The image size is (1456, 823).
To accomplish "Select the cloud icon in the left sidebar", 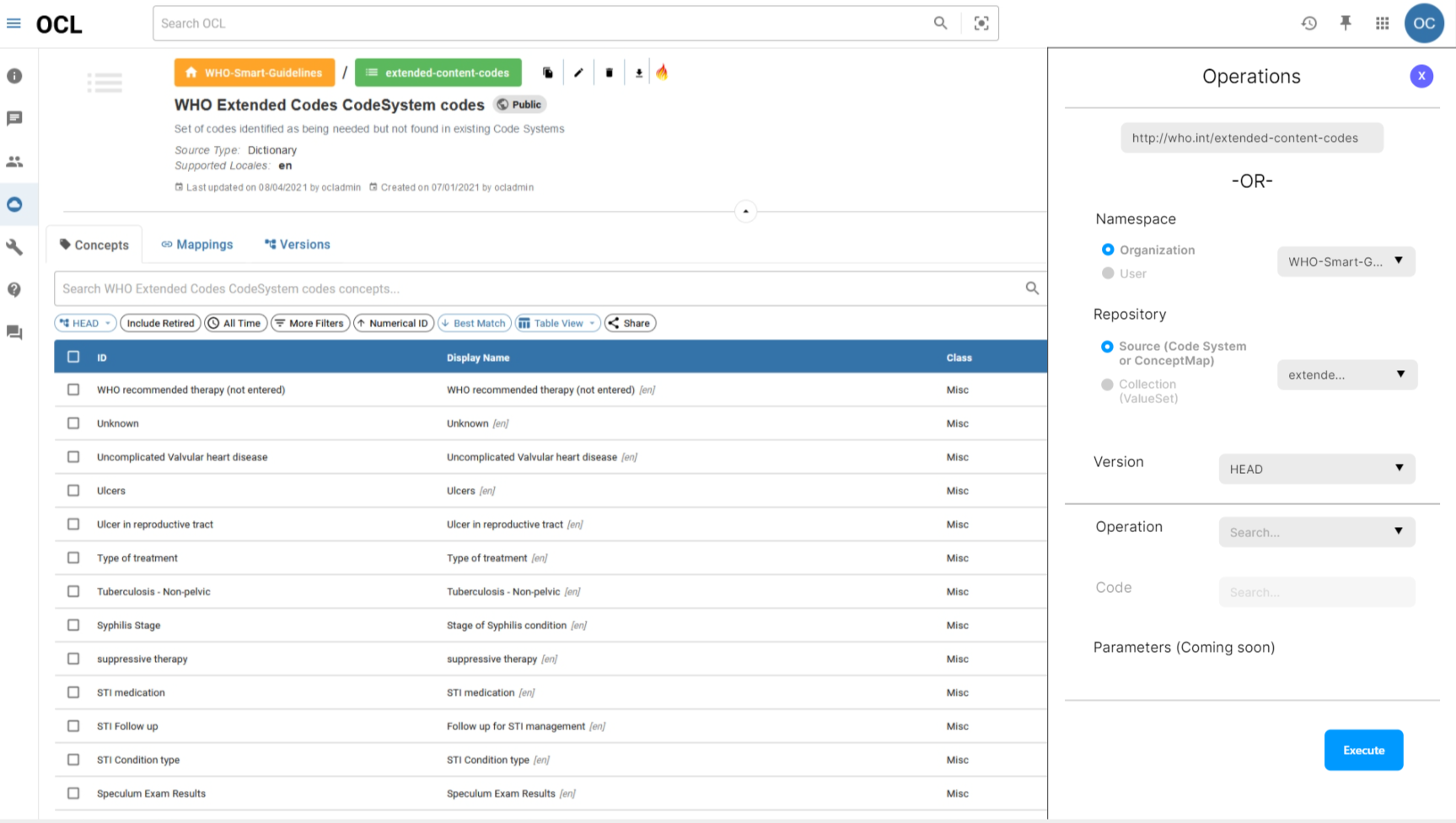I will pyautogui.click(x=14, y=204).
